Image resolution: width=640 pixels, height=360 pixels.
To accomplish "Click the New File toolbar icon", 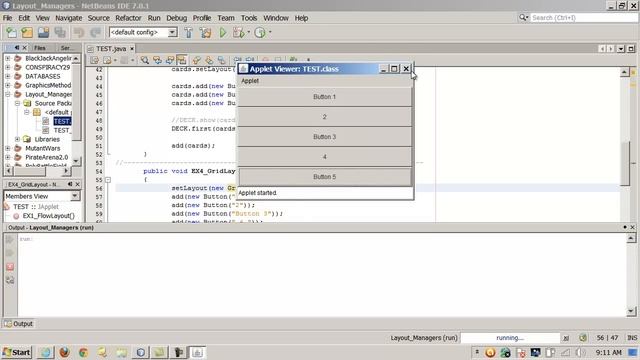I will [11, 32].
